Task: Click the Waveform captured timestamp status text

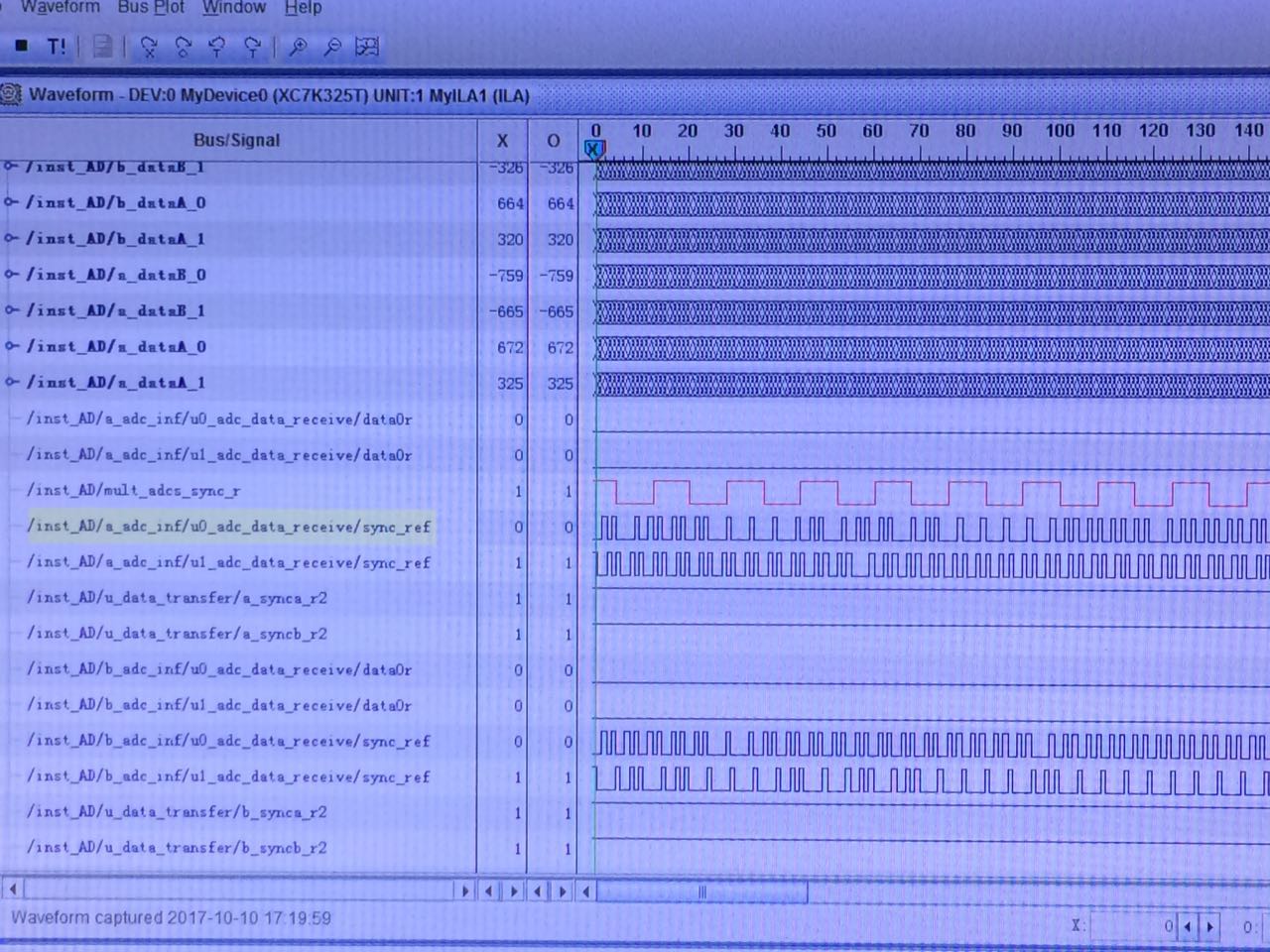Action: (171, 917)
